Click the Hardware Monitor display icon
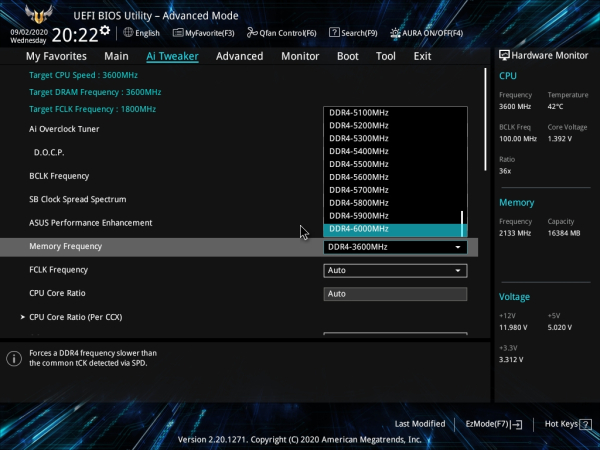The height and width of the screenshot is (450, 600). tap(504, 55)
